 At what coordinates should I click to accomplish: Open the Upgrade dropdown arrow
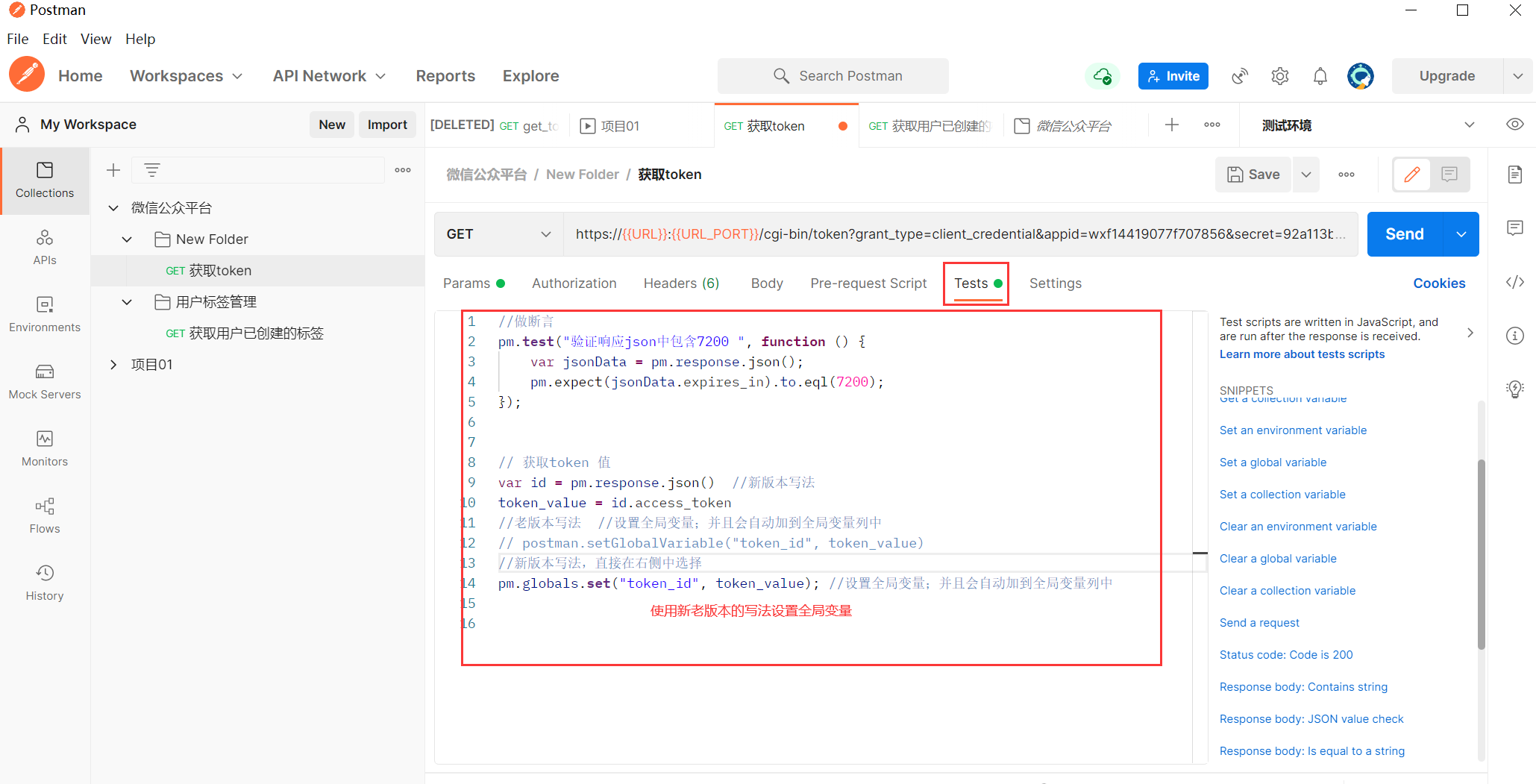coord(1518,76)
